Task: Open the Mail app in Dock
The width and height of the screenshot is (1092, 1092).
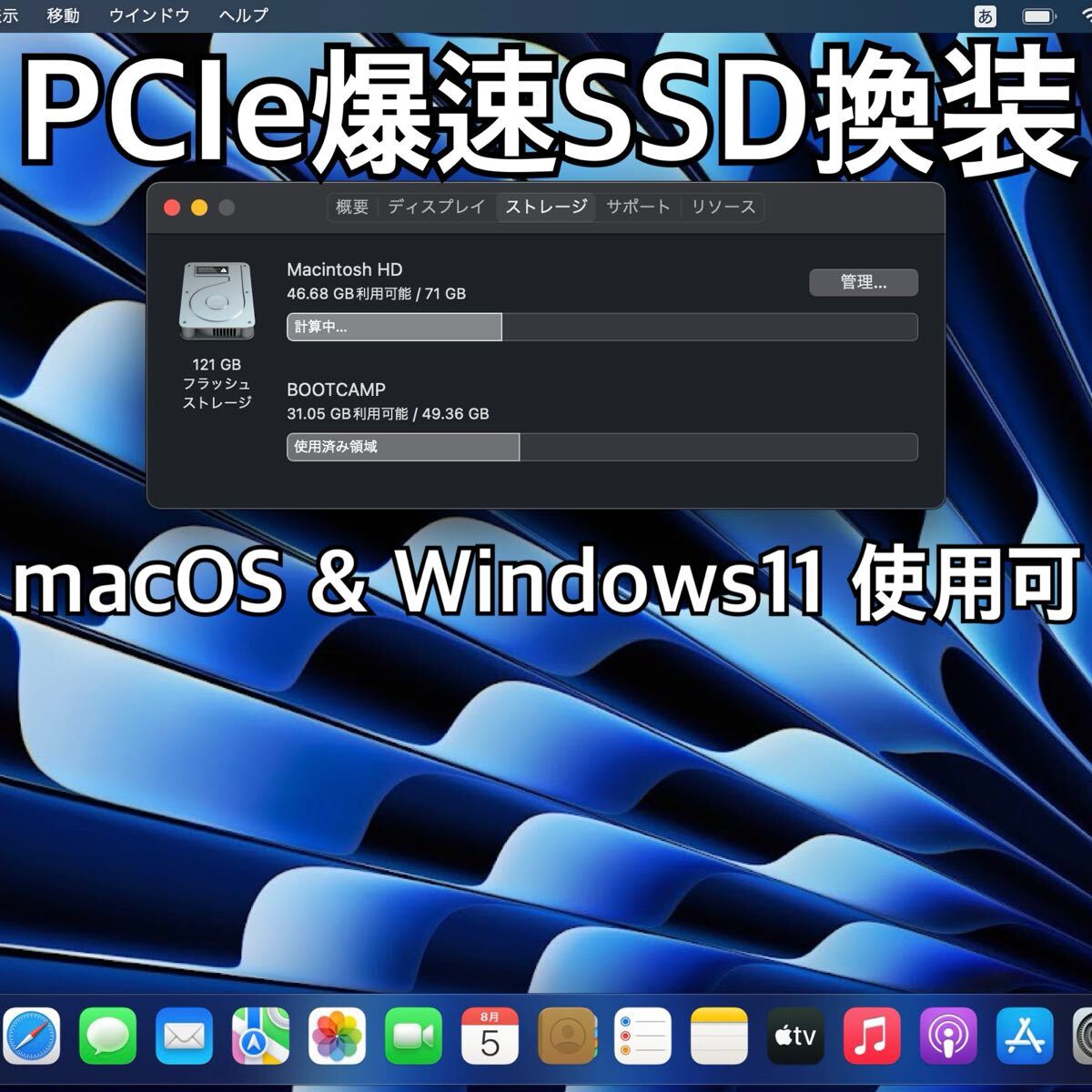Action: pos(184,1036)
